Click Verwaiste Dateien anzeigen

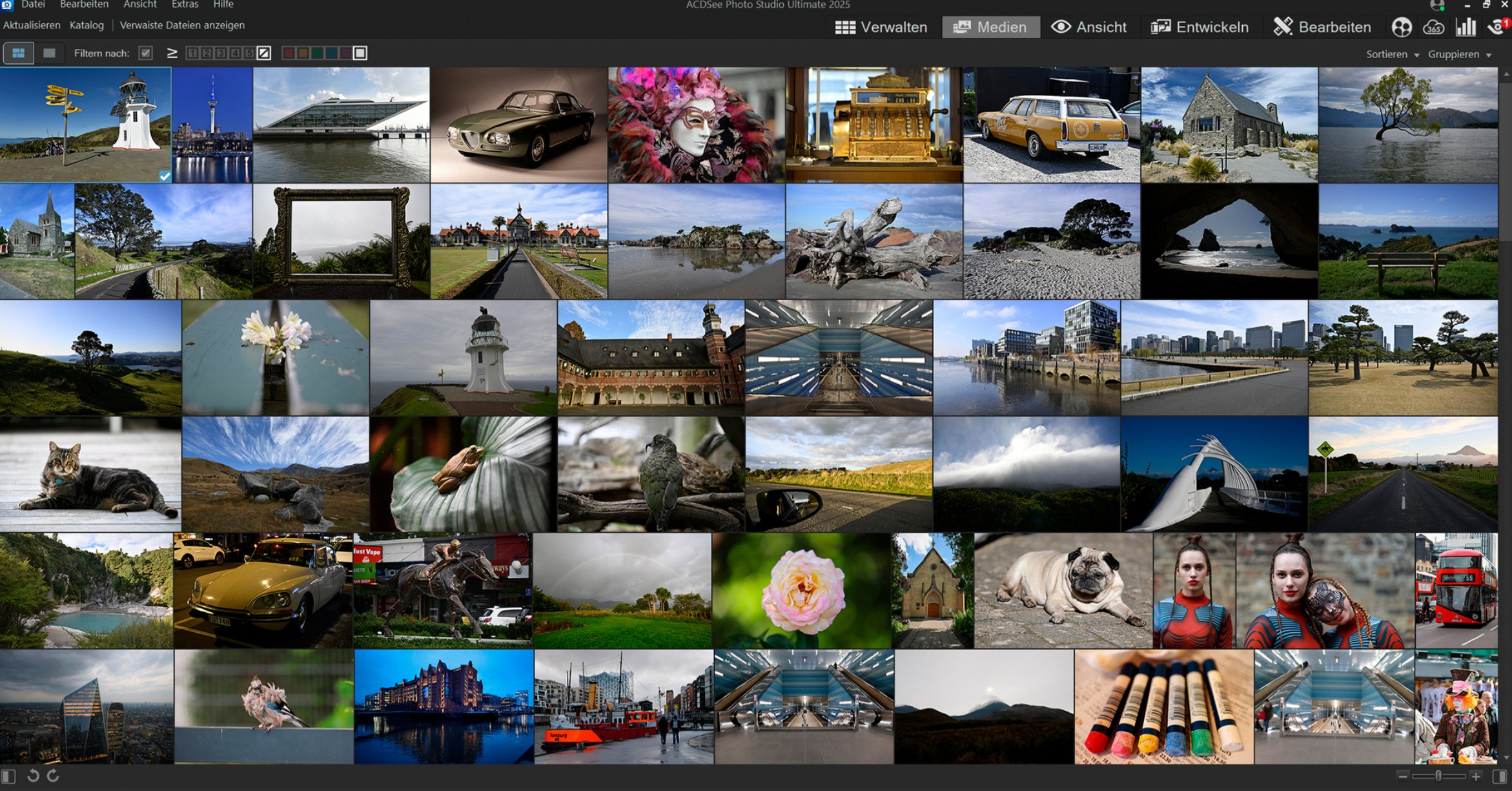[182, 25]
